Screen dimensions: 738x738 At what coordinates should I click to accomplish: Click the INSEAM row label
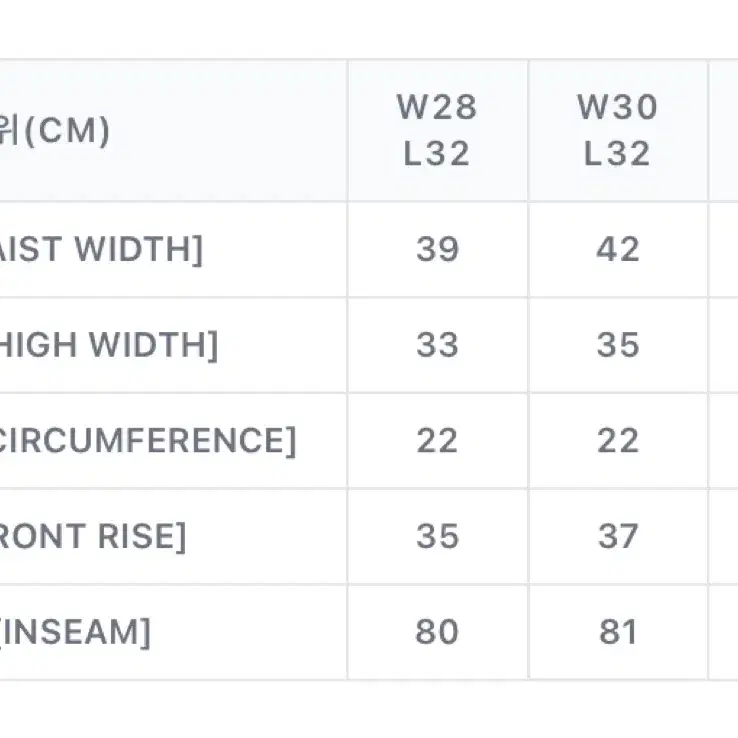[x=75, y=632]
